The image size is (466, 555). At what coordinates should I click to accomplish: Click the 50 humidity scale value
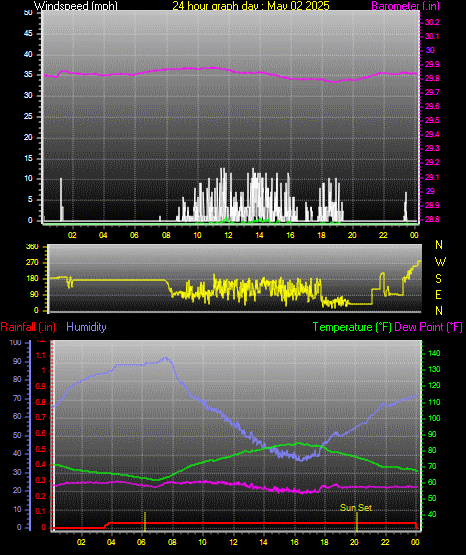[17, 435]
